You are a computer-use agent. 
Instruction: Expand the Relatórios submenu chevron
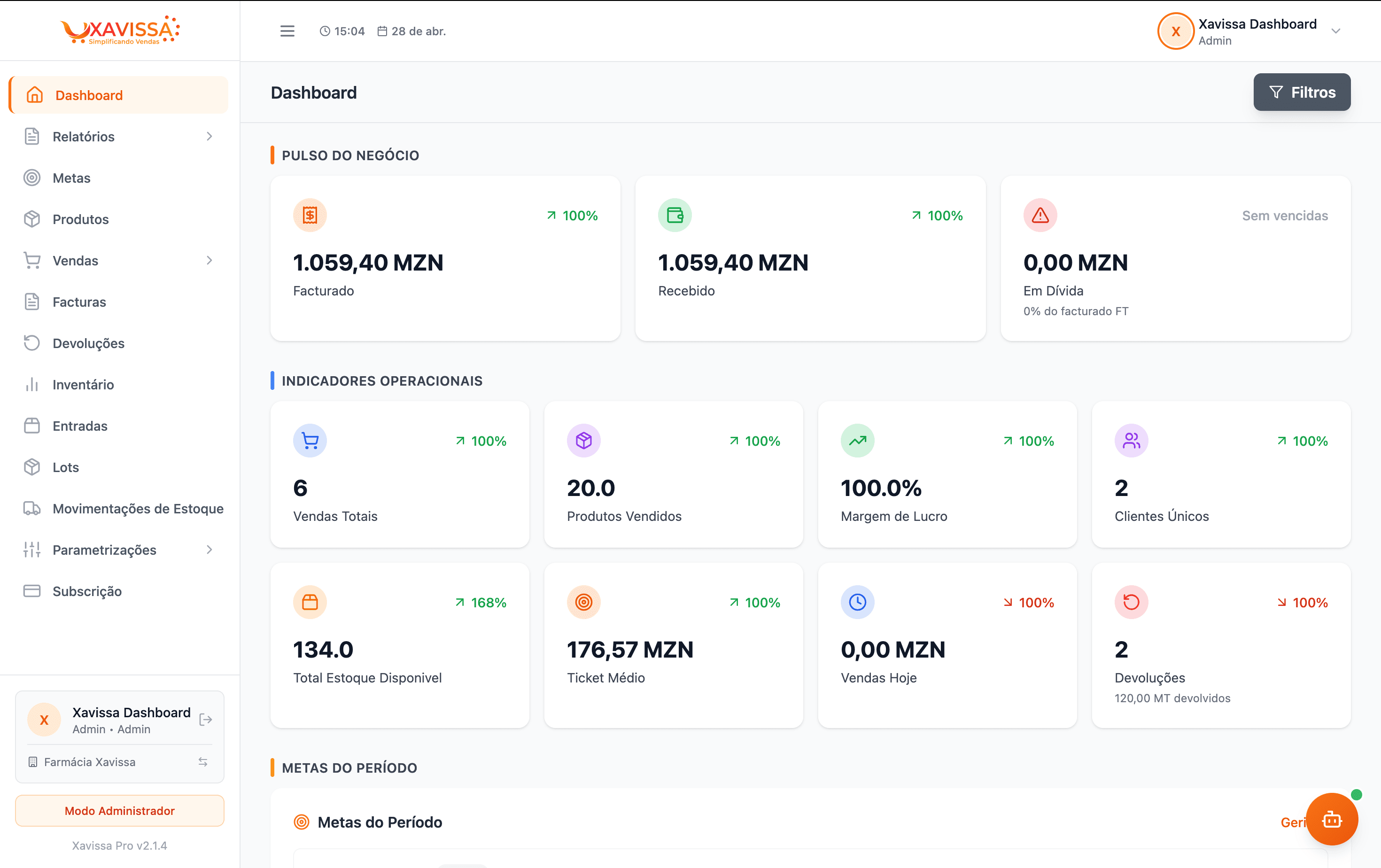[x=209, y=137]
